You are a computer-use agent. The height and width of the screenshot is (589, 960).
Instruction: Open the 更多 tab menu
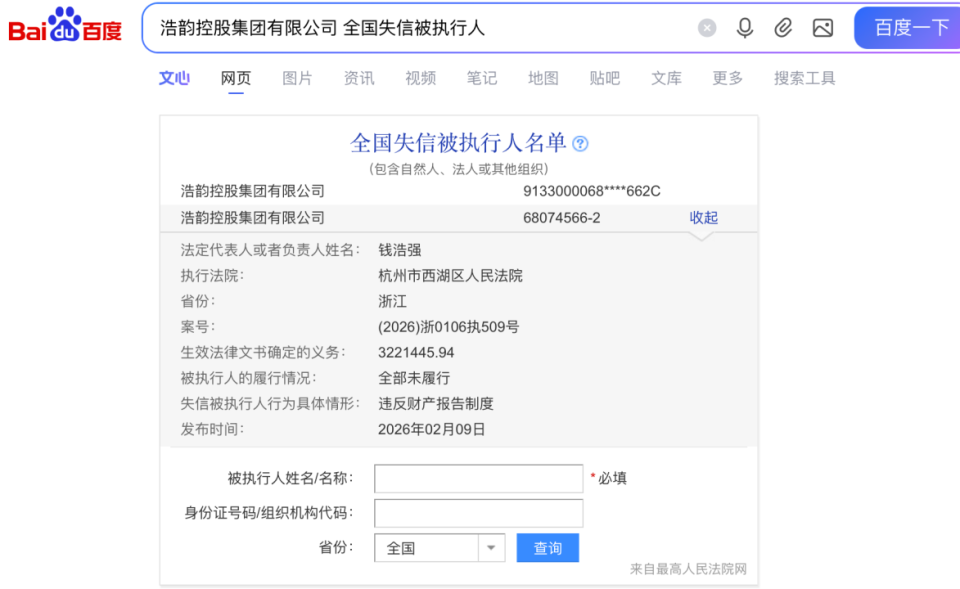click(727, 78)
